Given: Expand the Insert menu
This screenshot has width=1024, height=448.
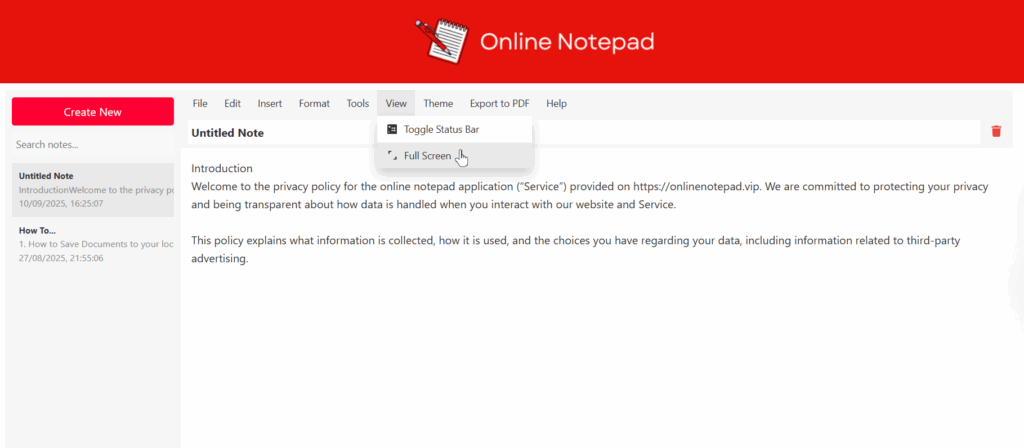Looking at the screenshot, I should pyautogui.click(x=269, y=103).
